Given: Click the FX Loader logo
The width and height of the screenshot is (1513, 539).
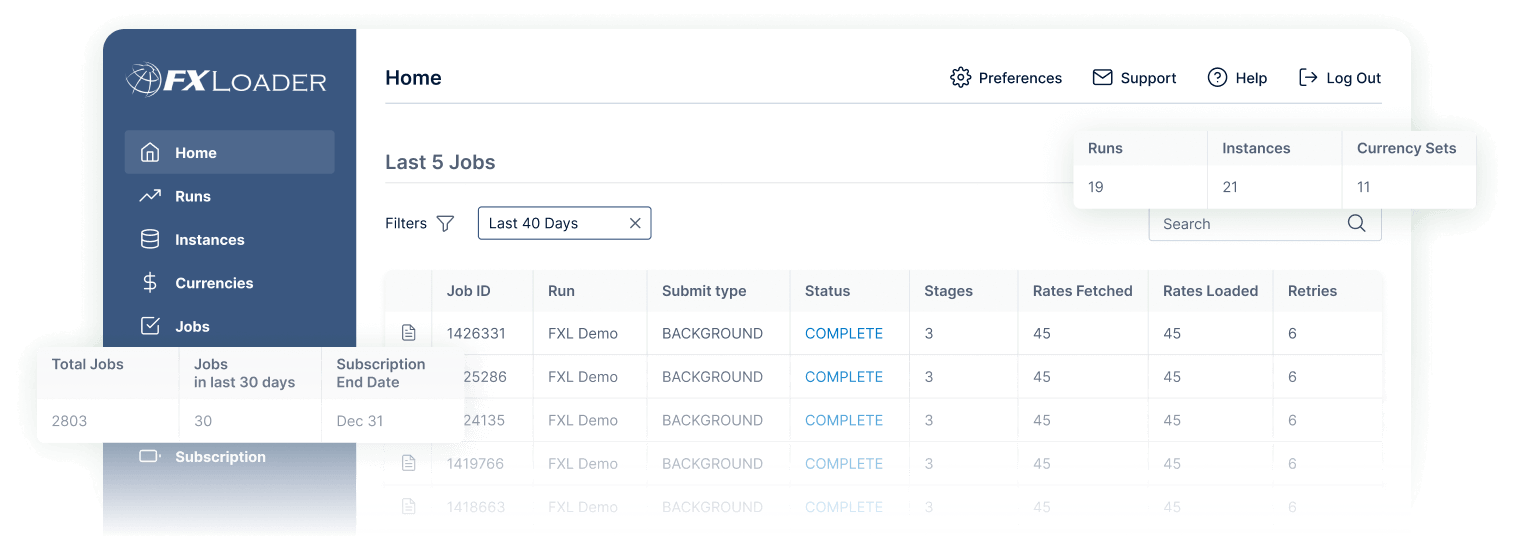Looking at the screenshot, I should pyautogui.click(x=227, y=80).
